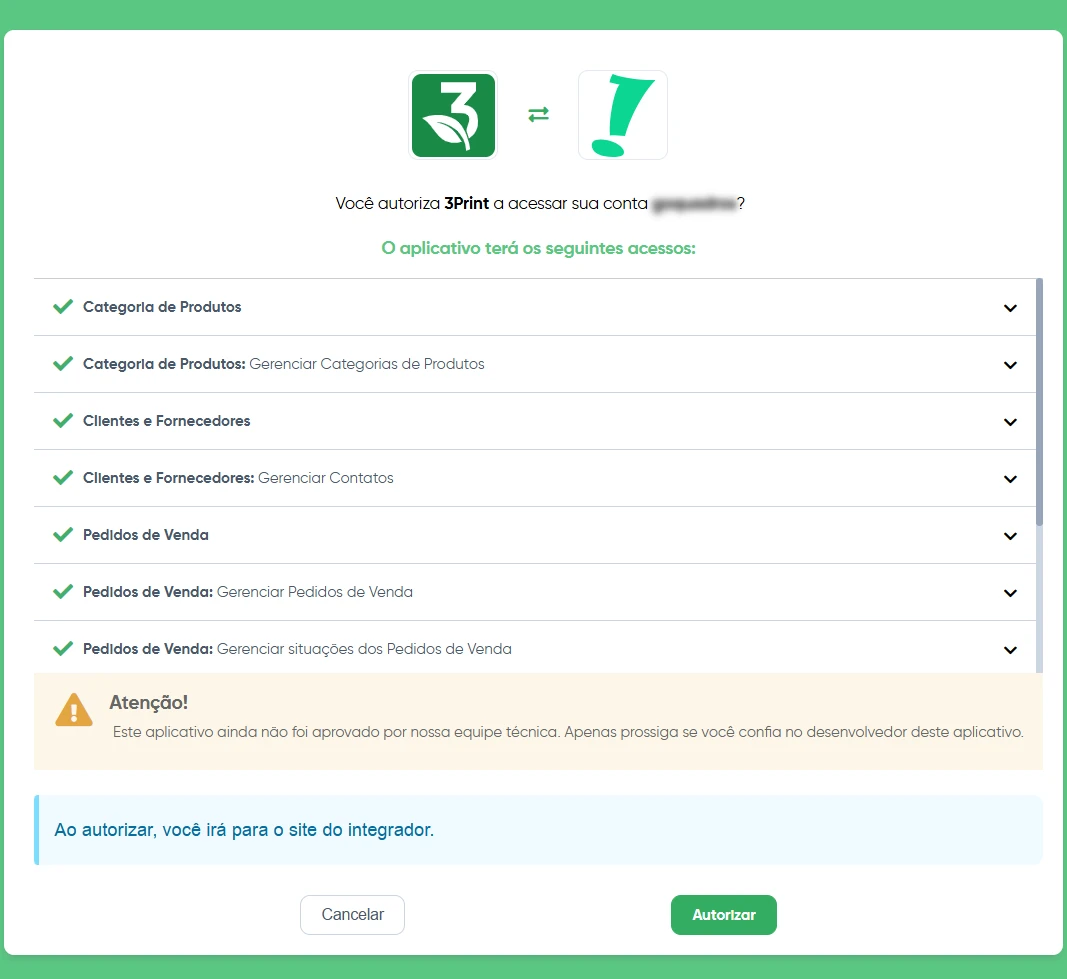1067x979 pixels.
Task: Select the Pedidos de Venda label
Action: [146, 535]
